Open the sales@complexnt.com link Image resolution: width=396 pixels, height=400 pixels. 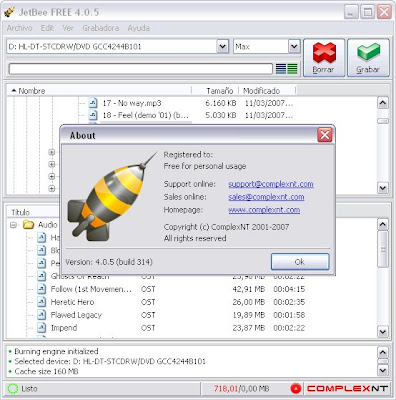(x=266, y=197)
